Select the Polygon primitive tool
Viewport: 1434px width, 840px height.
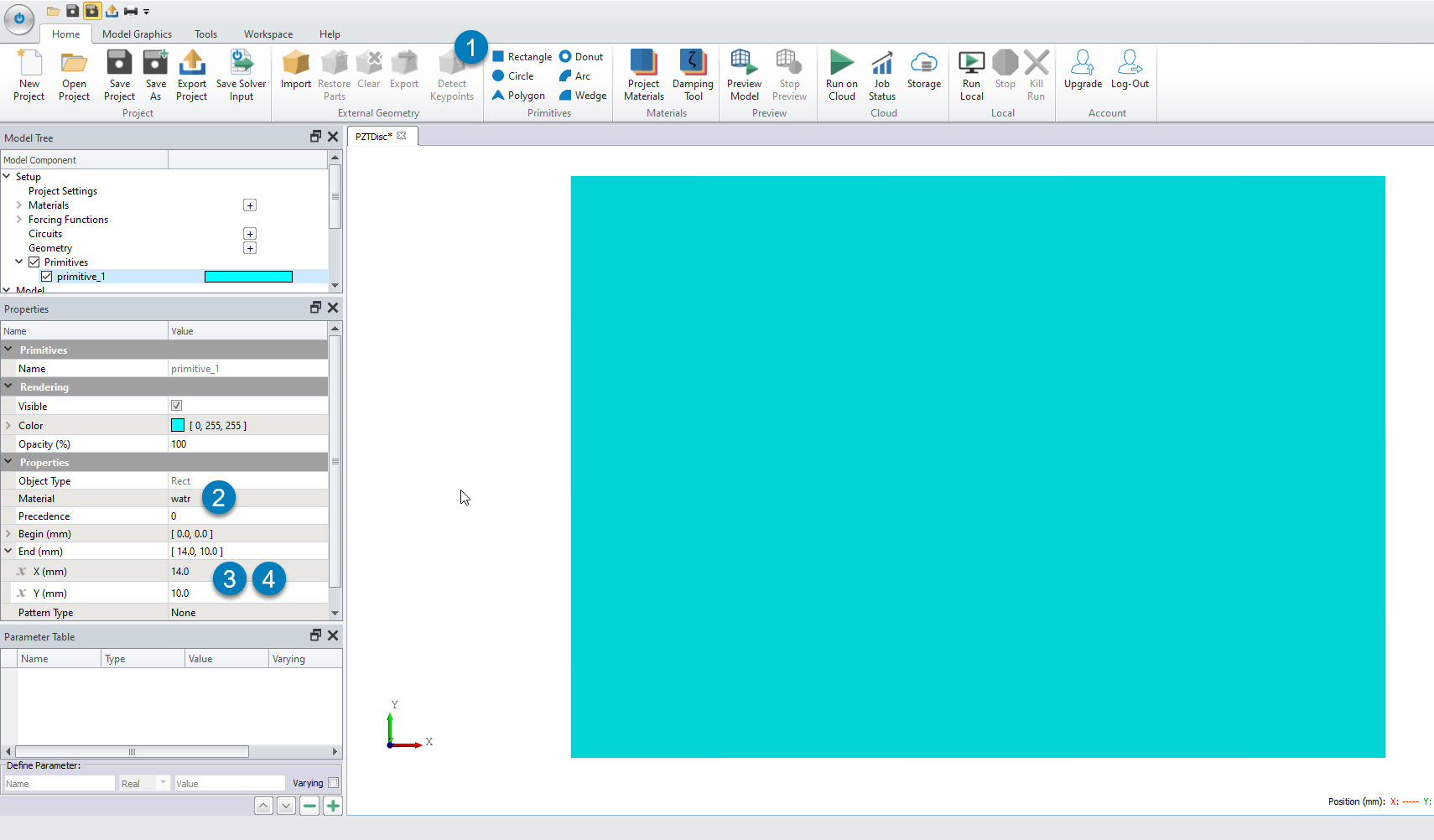(x=518, y=96)
